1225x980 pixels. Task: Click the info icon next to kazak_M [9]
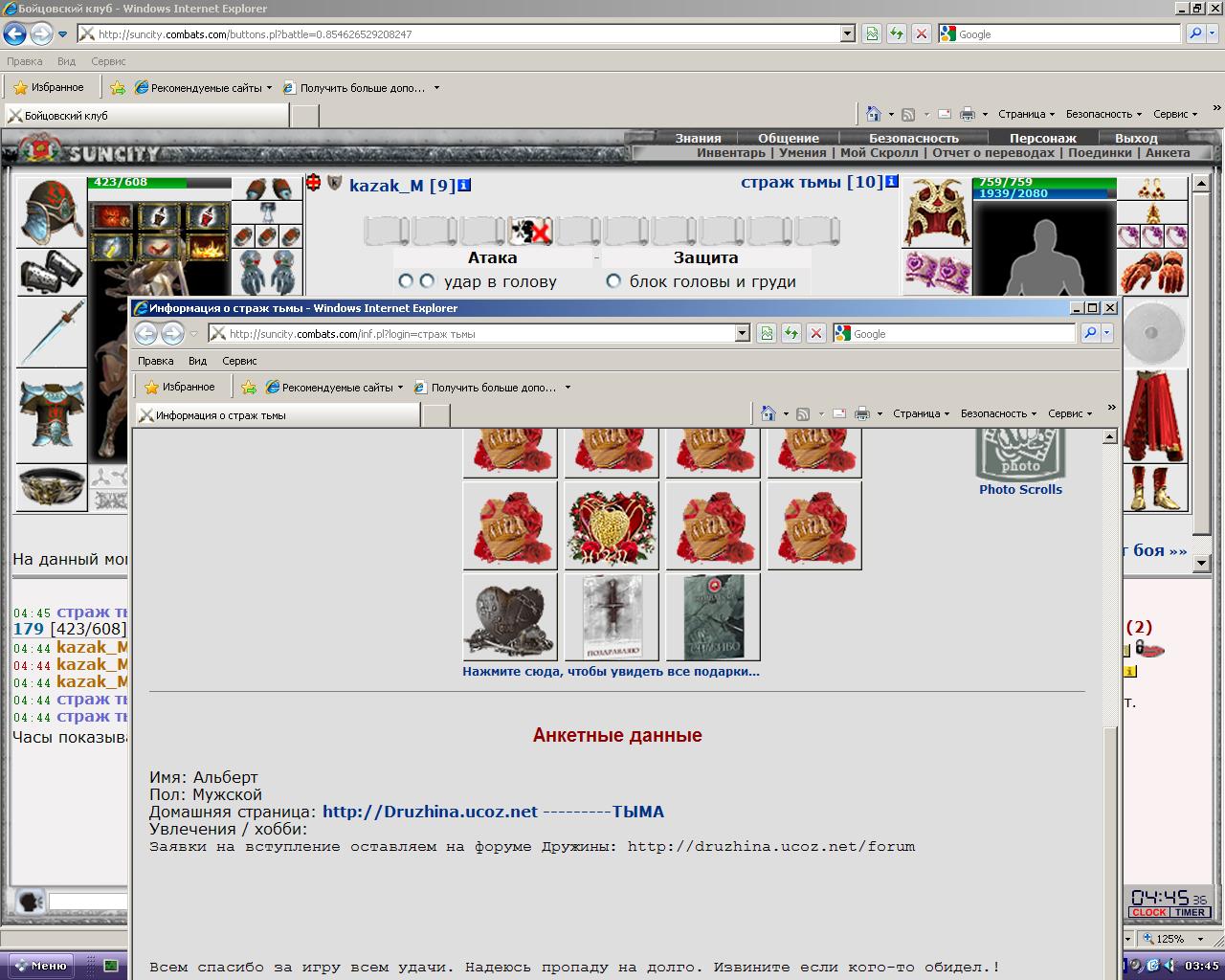click(x=464, y=186)
